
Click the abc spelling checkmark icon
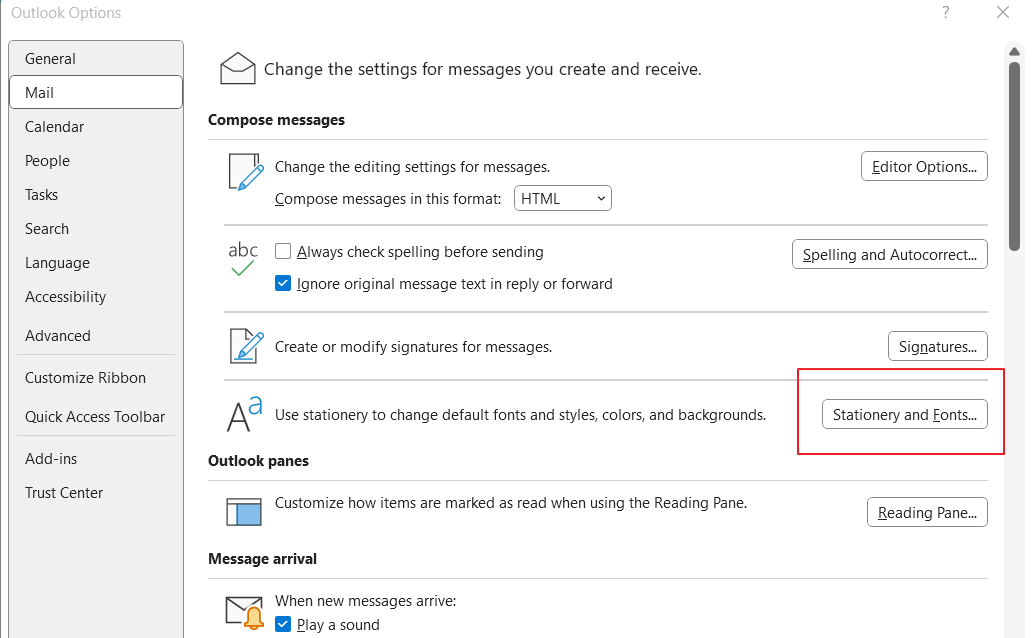coord(243,259)
